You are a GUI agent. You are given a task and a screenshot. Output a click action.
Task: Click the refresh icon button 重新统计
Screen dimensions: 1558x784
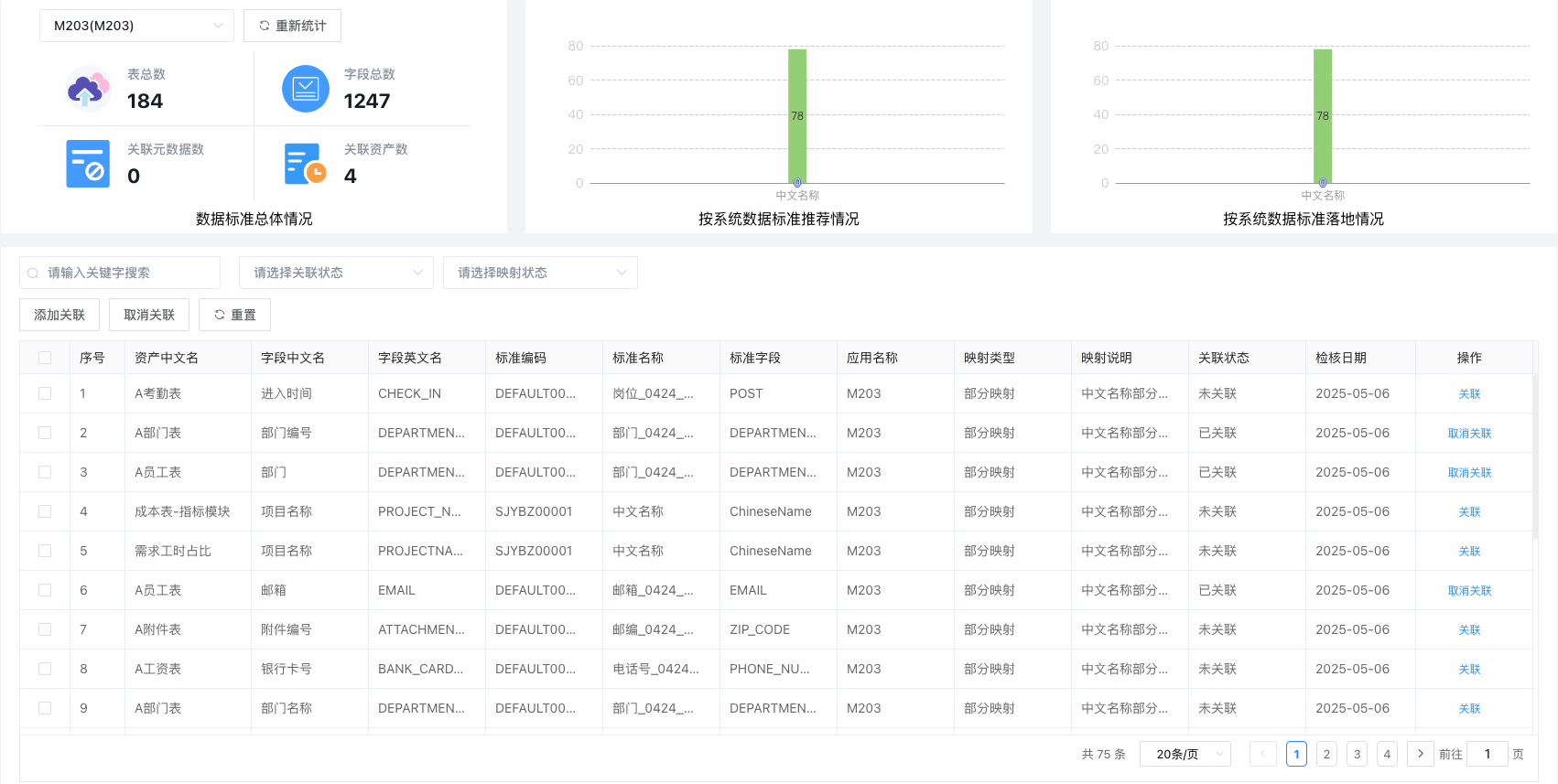(x=292, y=26)
